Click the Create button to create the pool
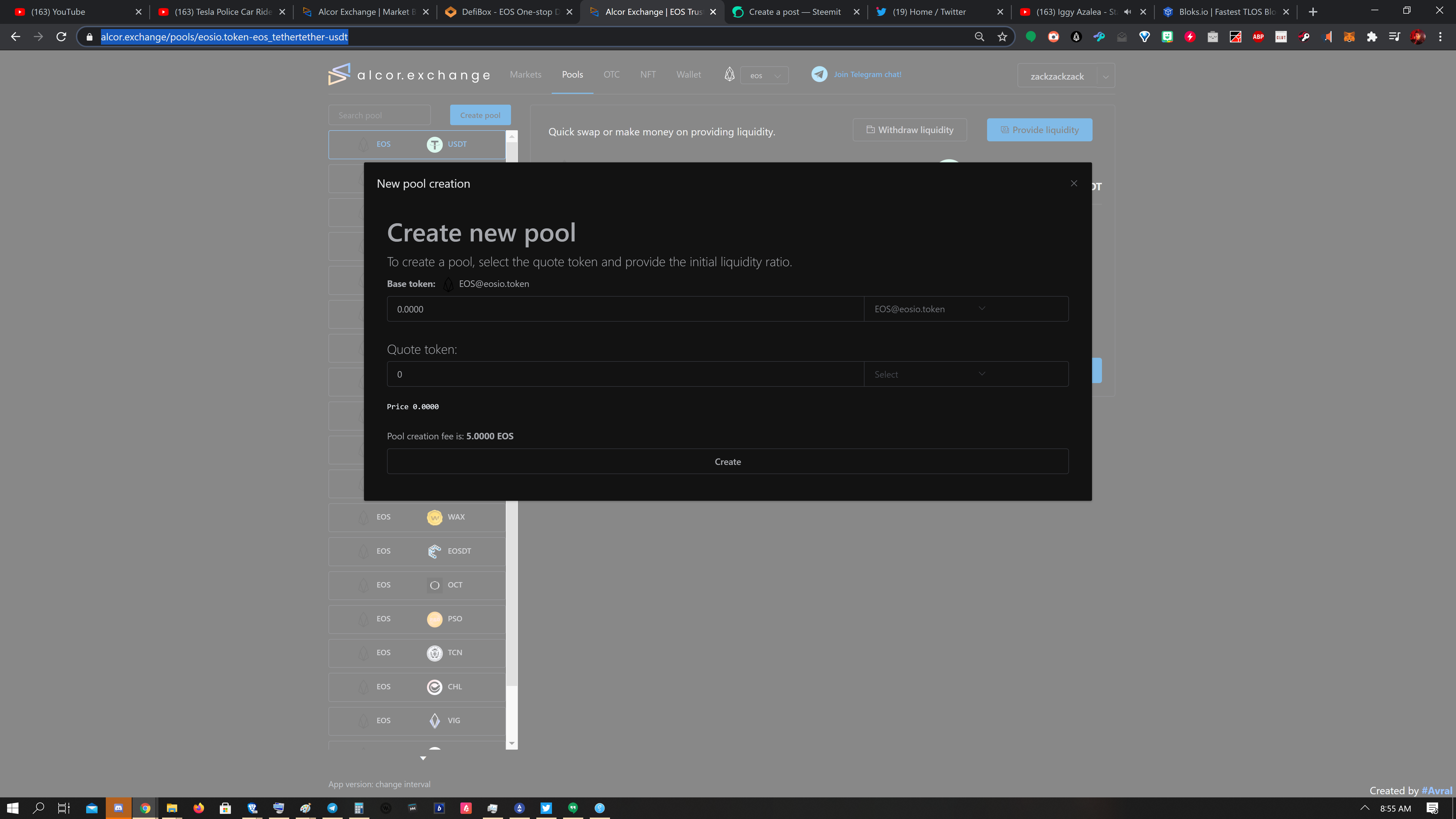The image size is (1456, 819). coord(727,462)
